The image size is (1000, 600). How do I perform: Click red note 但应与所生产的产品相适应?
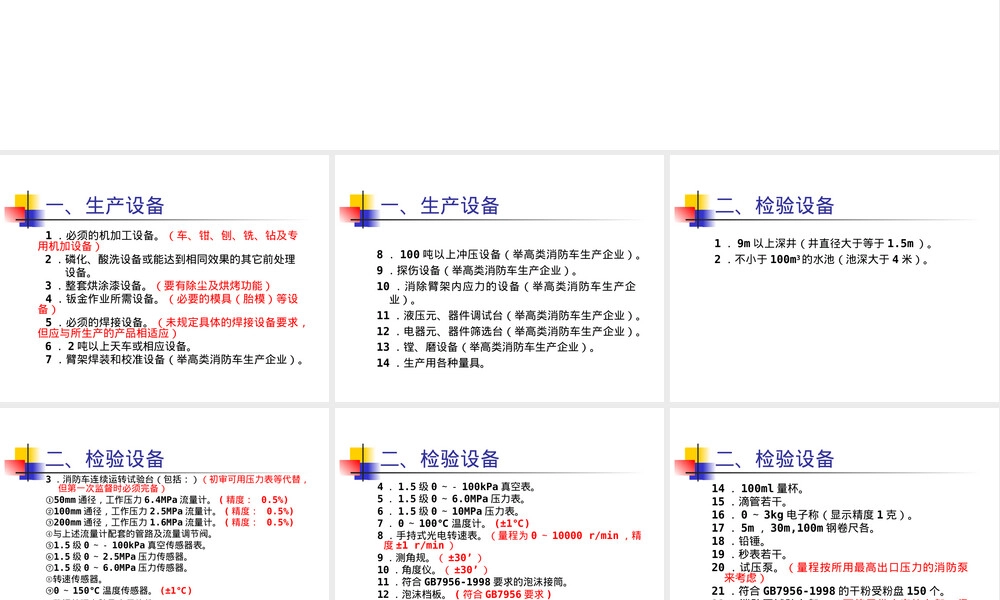(x=107, y=333)
